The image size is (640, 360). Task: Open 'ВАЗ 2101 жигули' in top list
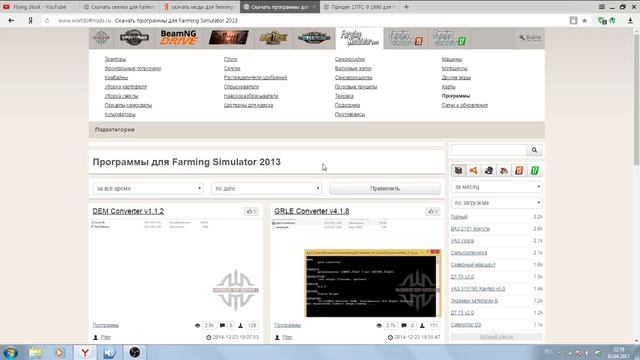470,229
